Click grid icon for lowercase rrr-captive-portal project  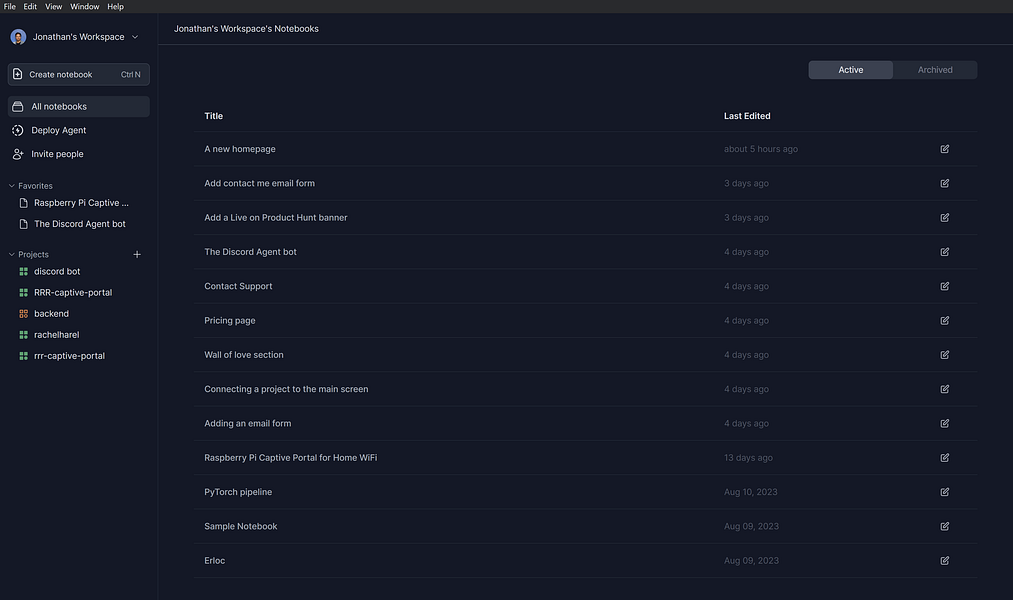24,356
